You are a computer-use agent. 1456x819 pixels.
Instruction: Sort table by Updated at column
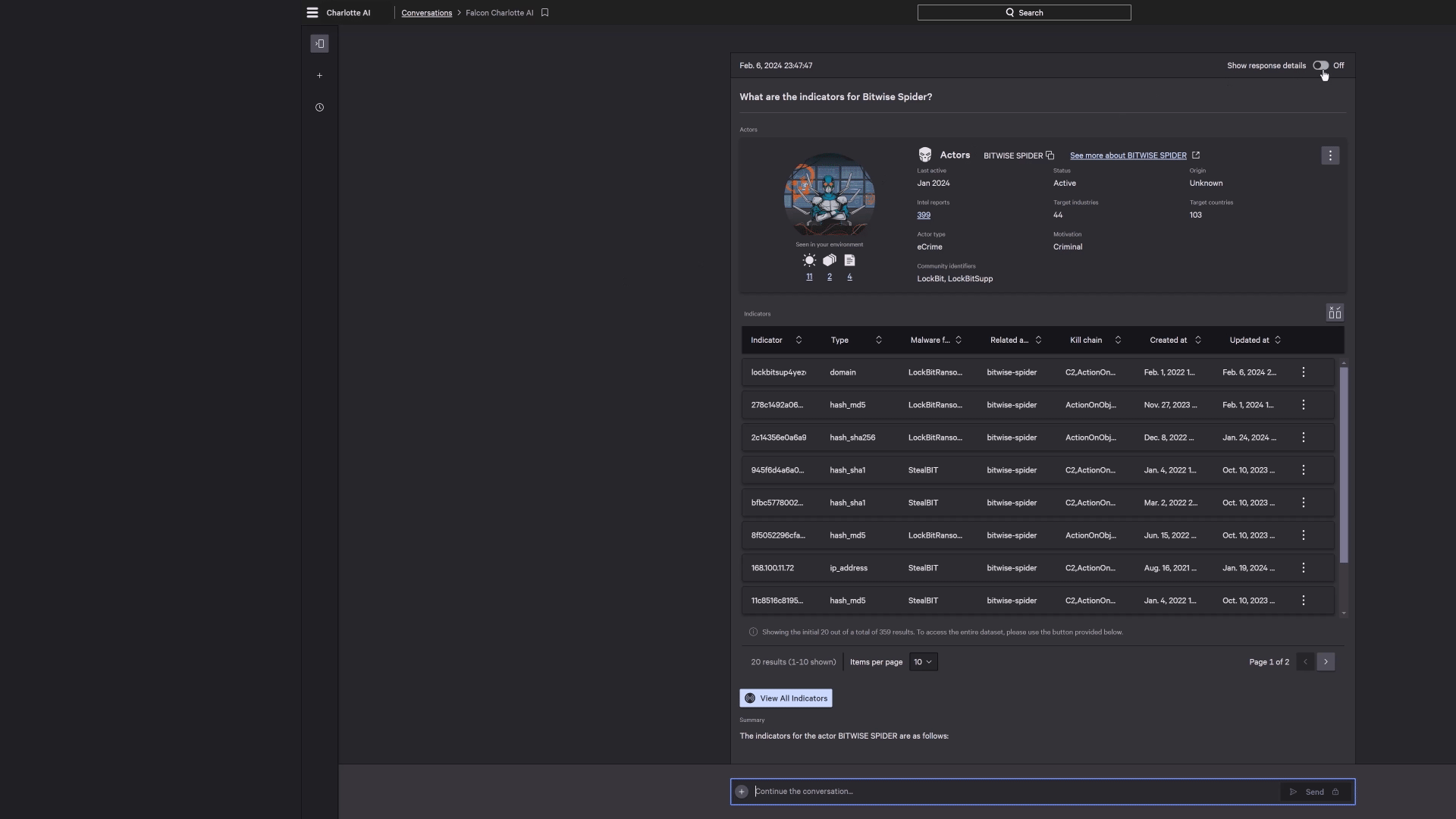1278,340
